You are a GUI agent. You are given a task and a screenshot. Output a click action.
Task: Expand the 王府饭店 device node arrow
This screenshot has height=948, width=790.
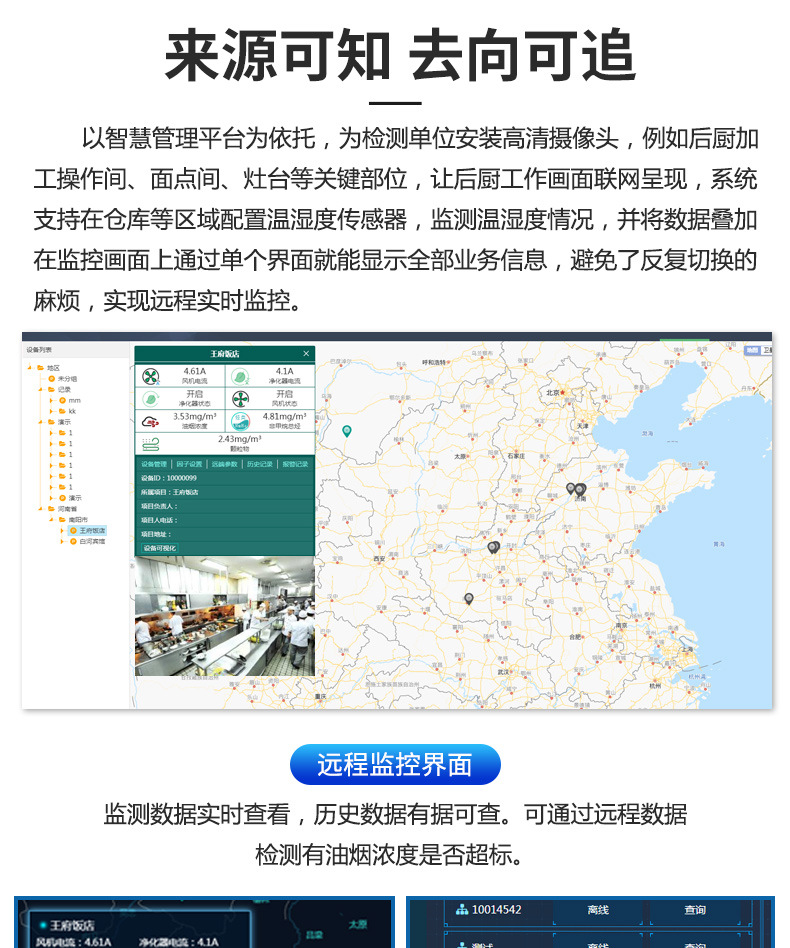[x=62, y=531]
